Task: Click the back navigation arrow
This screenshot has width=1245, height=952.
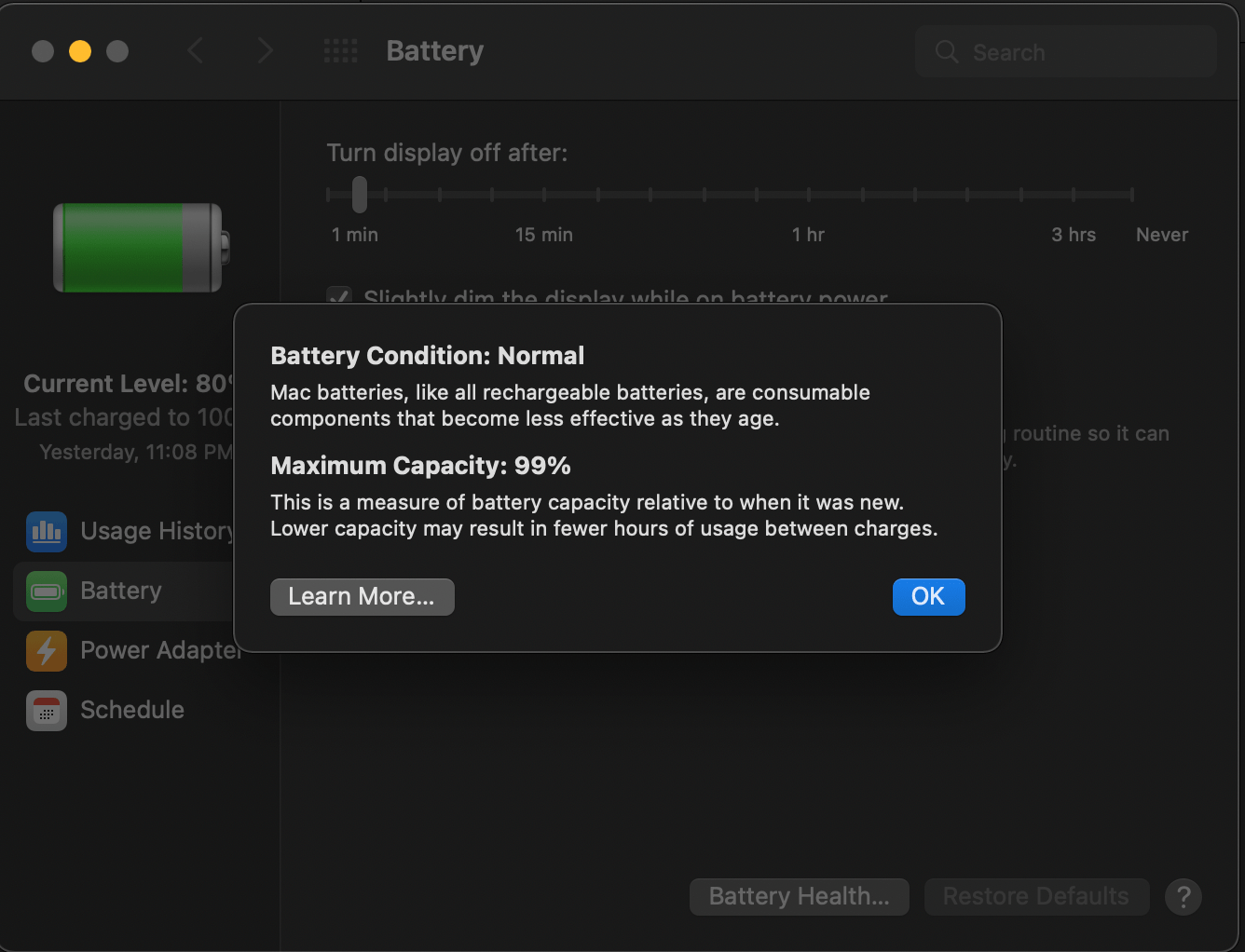Action: pyautogui.click(x=196, y=51)
